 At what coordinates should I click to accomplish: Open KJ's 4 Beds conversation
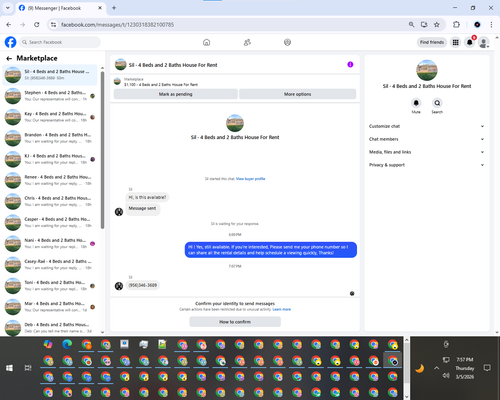[50, 159]
